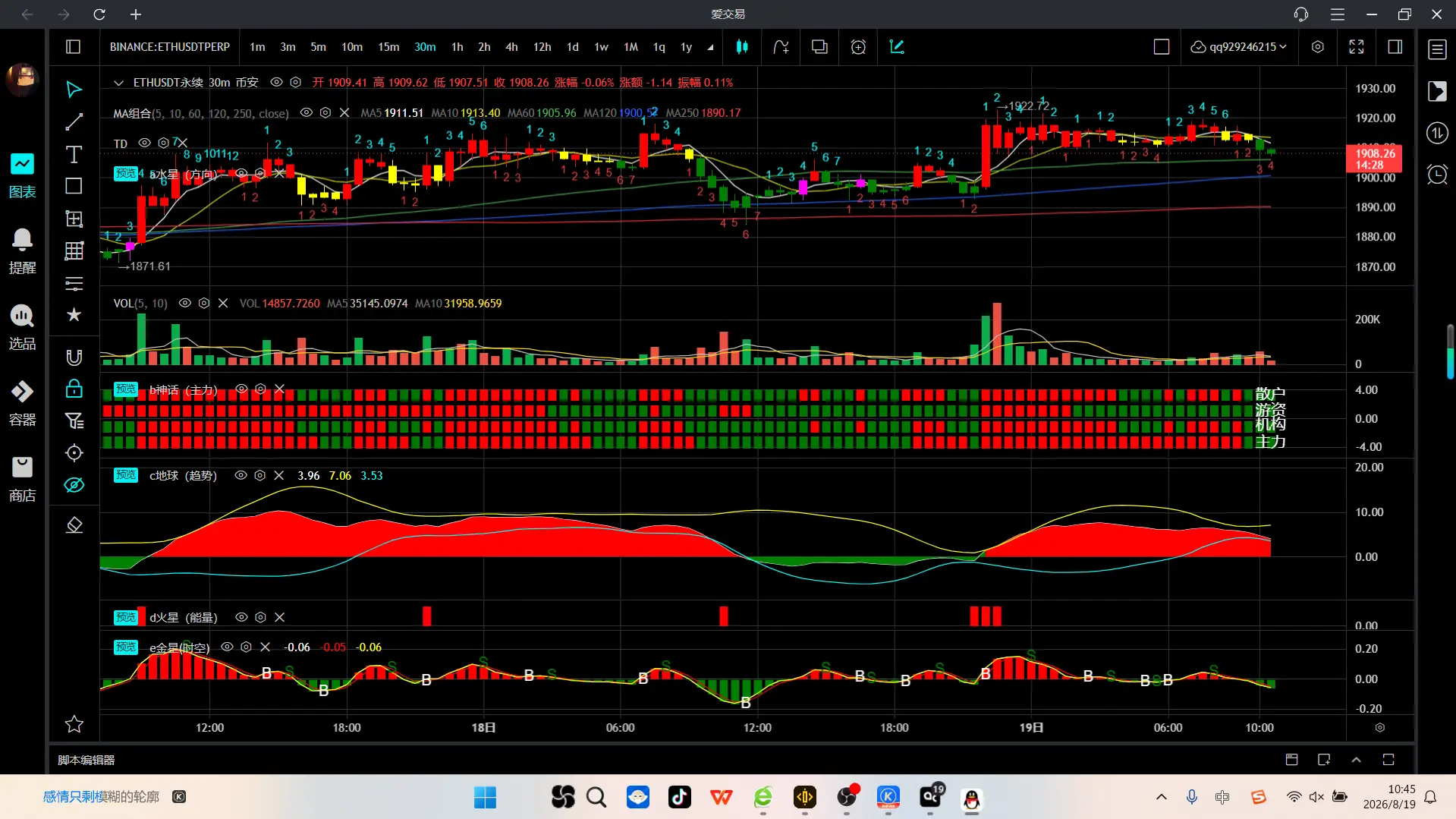The image size is (1456, 819).
Task: Open TikTok from the taskbar
Action: coord(679,797)
